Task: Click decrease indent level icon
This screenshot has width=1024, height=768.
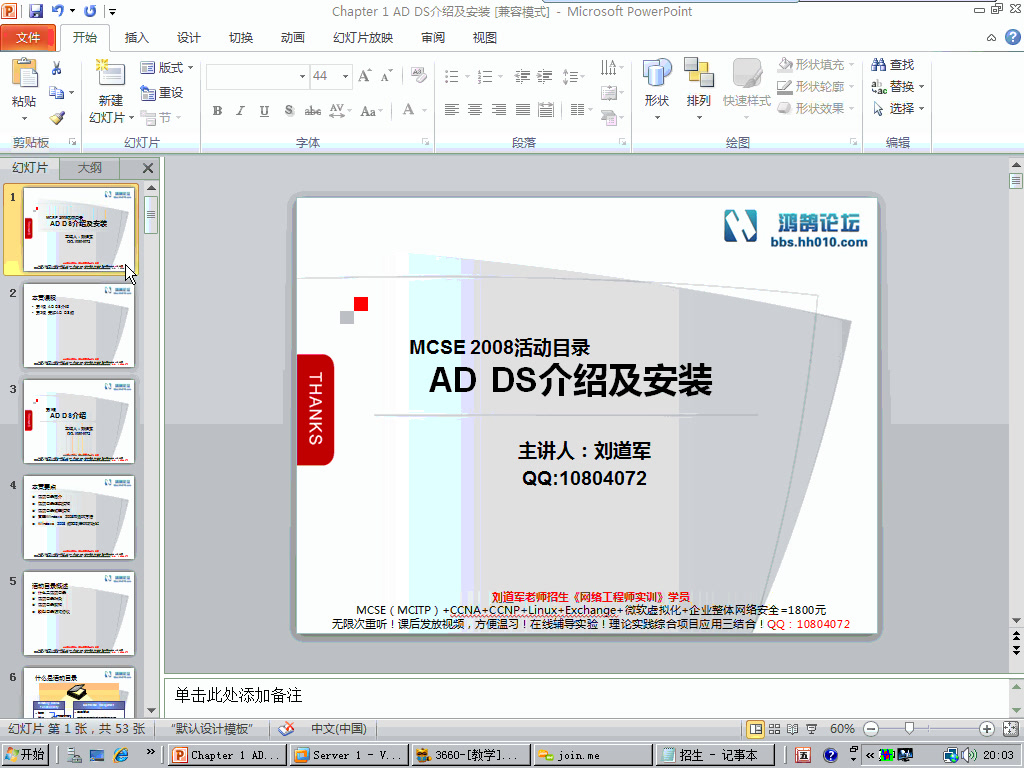Action: click(522, 76)
